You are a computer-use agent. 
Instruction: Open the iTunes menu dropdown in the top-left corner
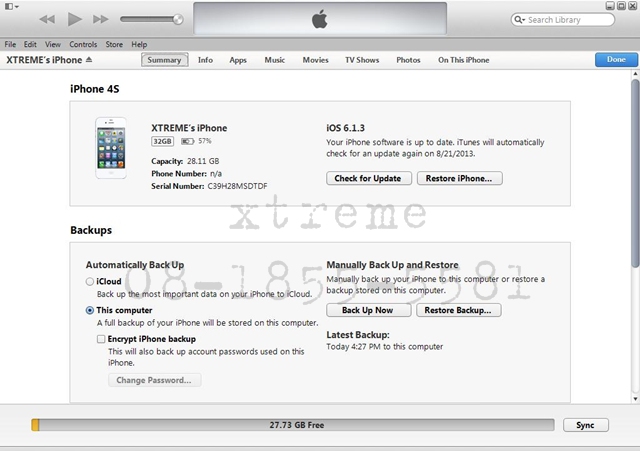point(11,7)
